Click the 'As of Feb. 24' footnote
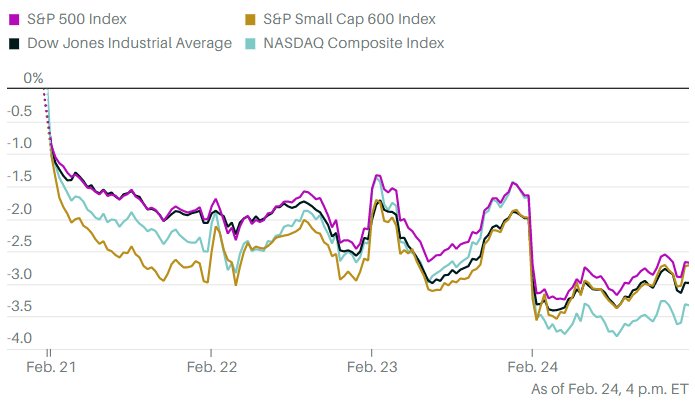This screenshot has width=695, height=401. [611, 387]
